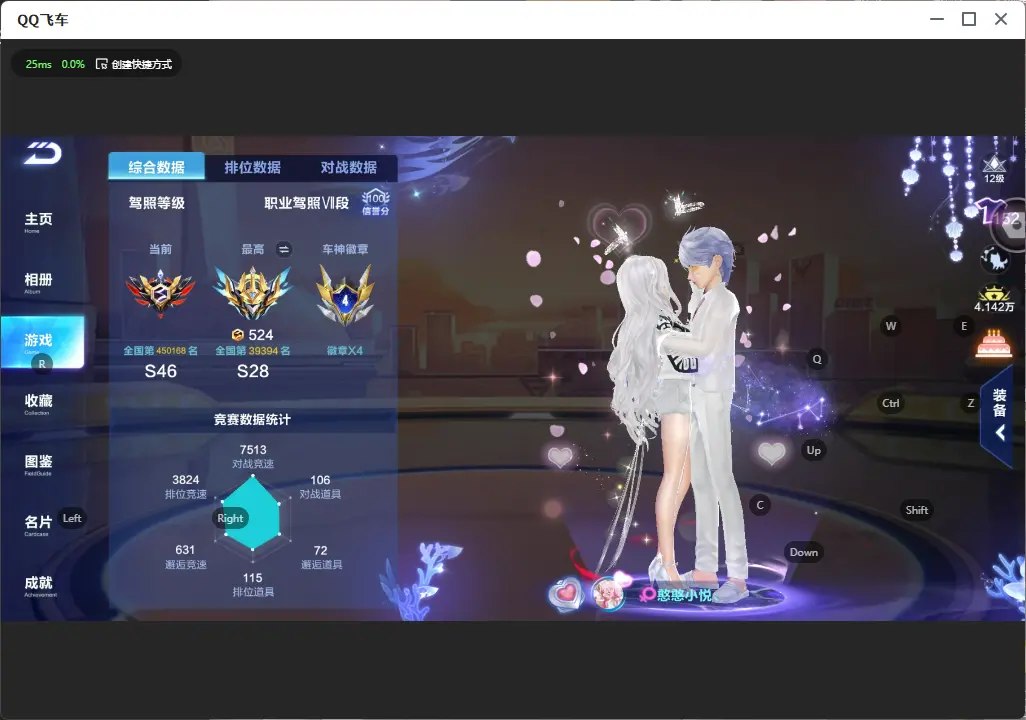1026x720 pixels.
Task: Click the W key overlay button
Action: [x=891, y=326]
